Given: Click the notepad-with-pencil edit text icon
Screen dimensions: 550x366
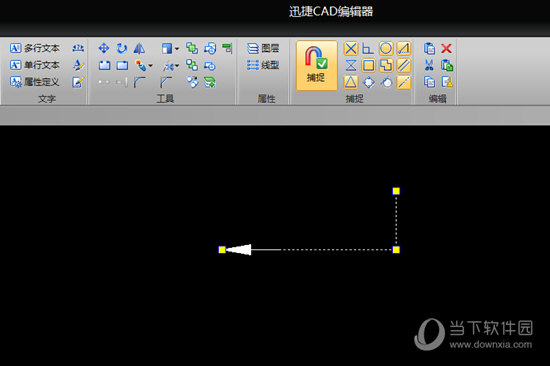Looking at the screenshot, I should tap(78, 82).
